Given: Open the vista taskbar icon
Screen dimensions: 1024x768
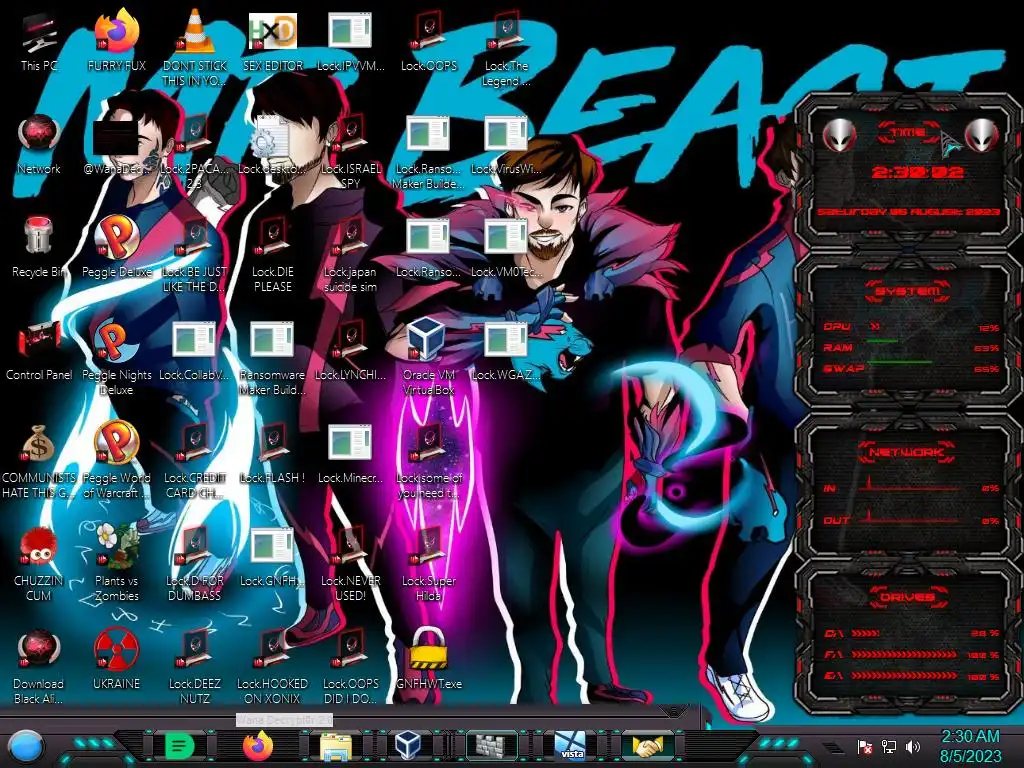Looking at the screenshot, I should click(570, 746).
